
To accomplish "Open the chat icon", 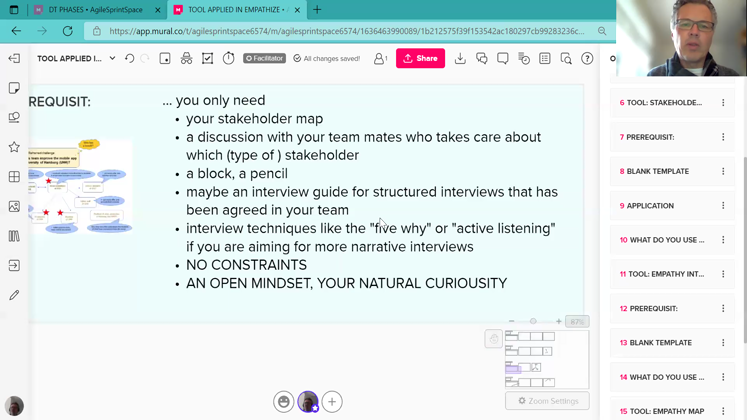I will pyautogui.click(x=482, y=58).
